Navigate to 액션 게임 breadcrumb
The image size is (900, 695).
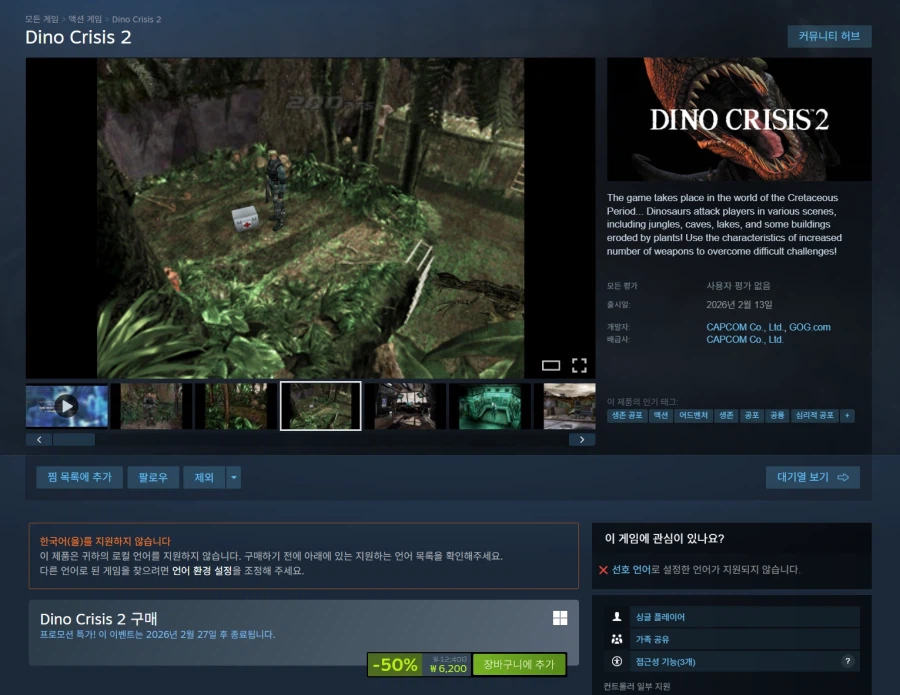click(x=85, y=19)
